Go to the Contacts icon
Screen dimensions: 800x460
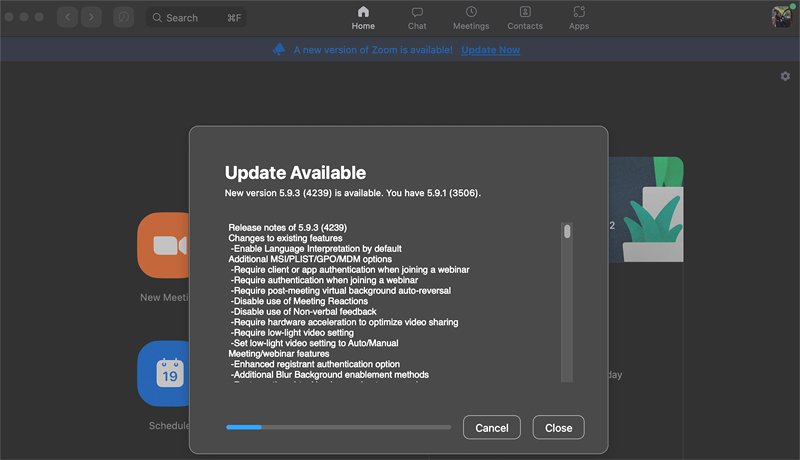point(525,17)
